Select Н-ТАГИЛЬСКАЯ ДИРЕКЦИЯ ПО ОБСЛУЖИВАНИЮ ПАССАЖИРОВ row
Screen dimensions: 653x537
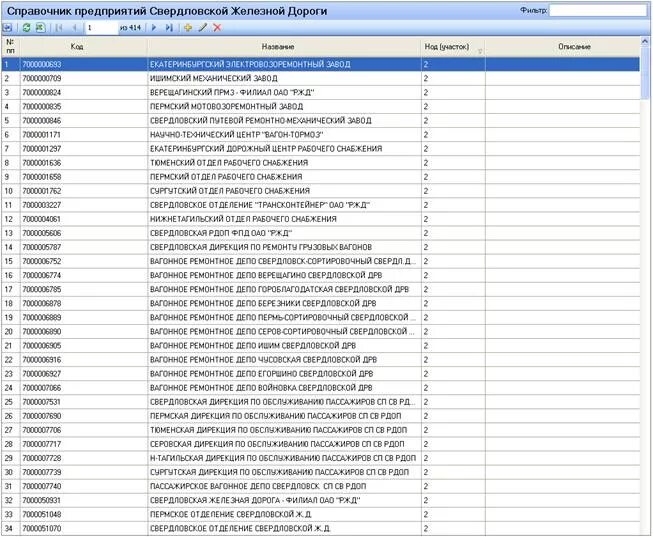(x=321, y=458)
